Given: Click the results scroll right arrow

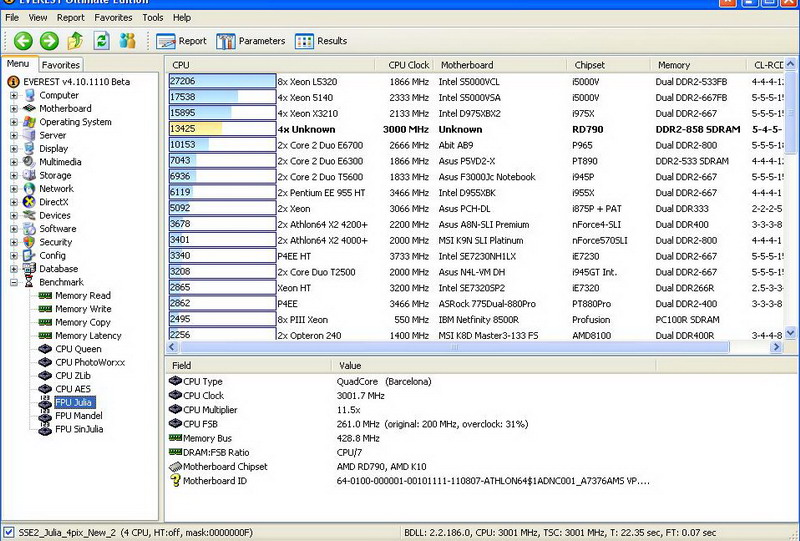Looking at the screenshot, I should pyautogui.click(x=776, y=347).
